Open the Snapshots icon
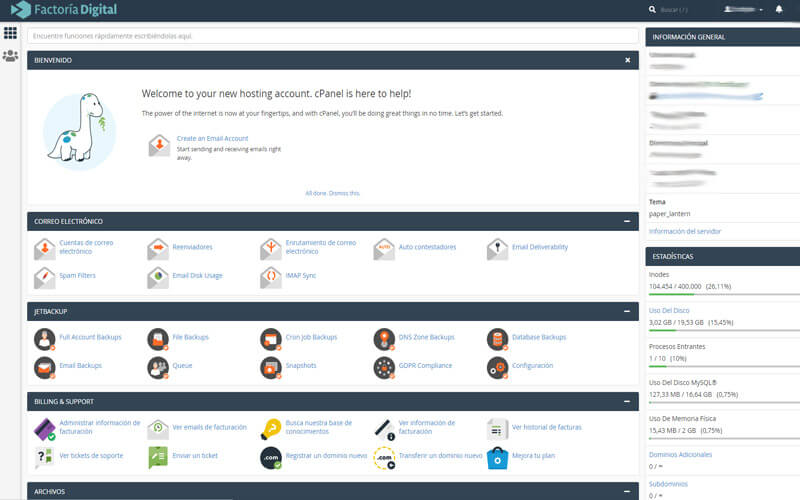The height and width of the screenshot is (500, 800). (x=271, y=367)
